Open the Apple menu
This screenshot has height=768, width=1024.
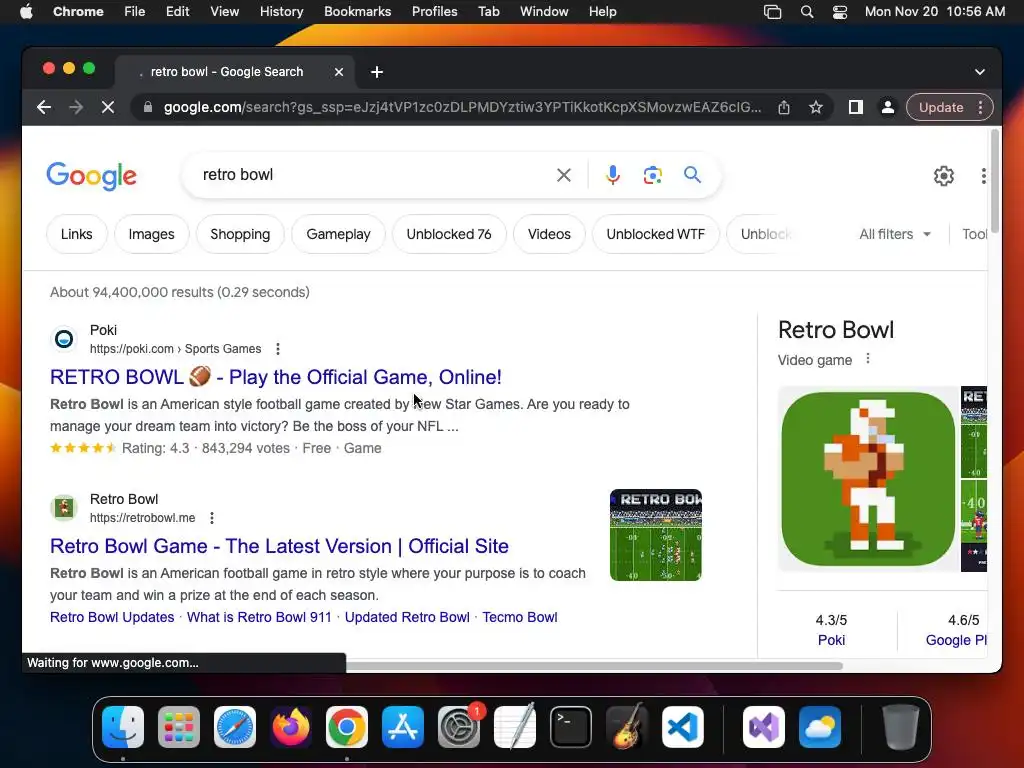[x=26, y=12]
